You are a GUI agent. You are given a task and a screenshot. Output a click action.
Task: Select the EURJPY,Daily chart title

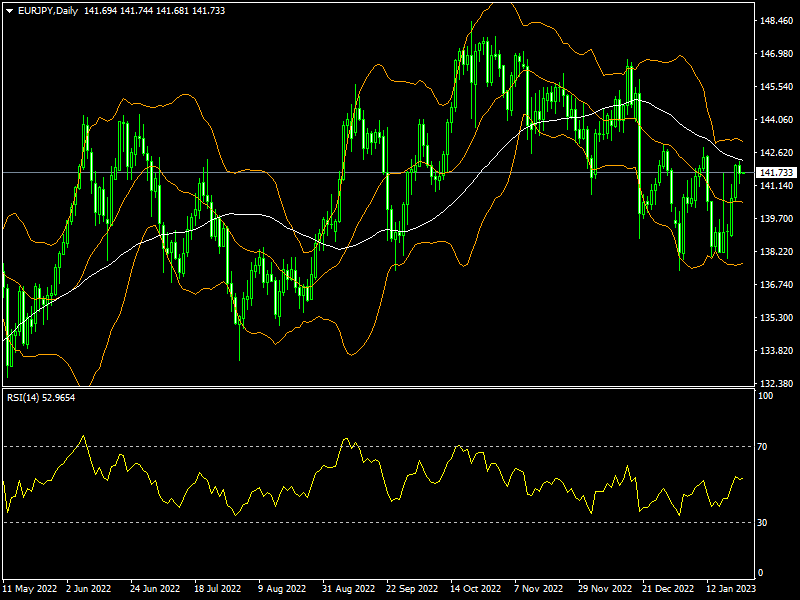[48, 11]
